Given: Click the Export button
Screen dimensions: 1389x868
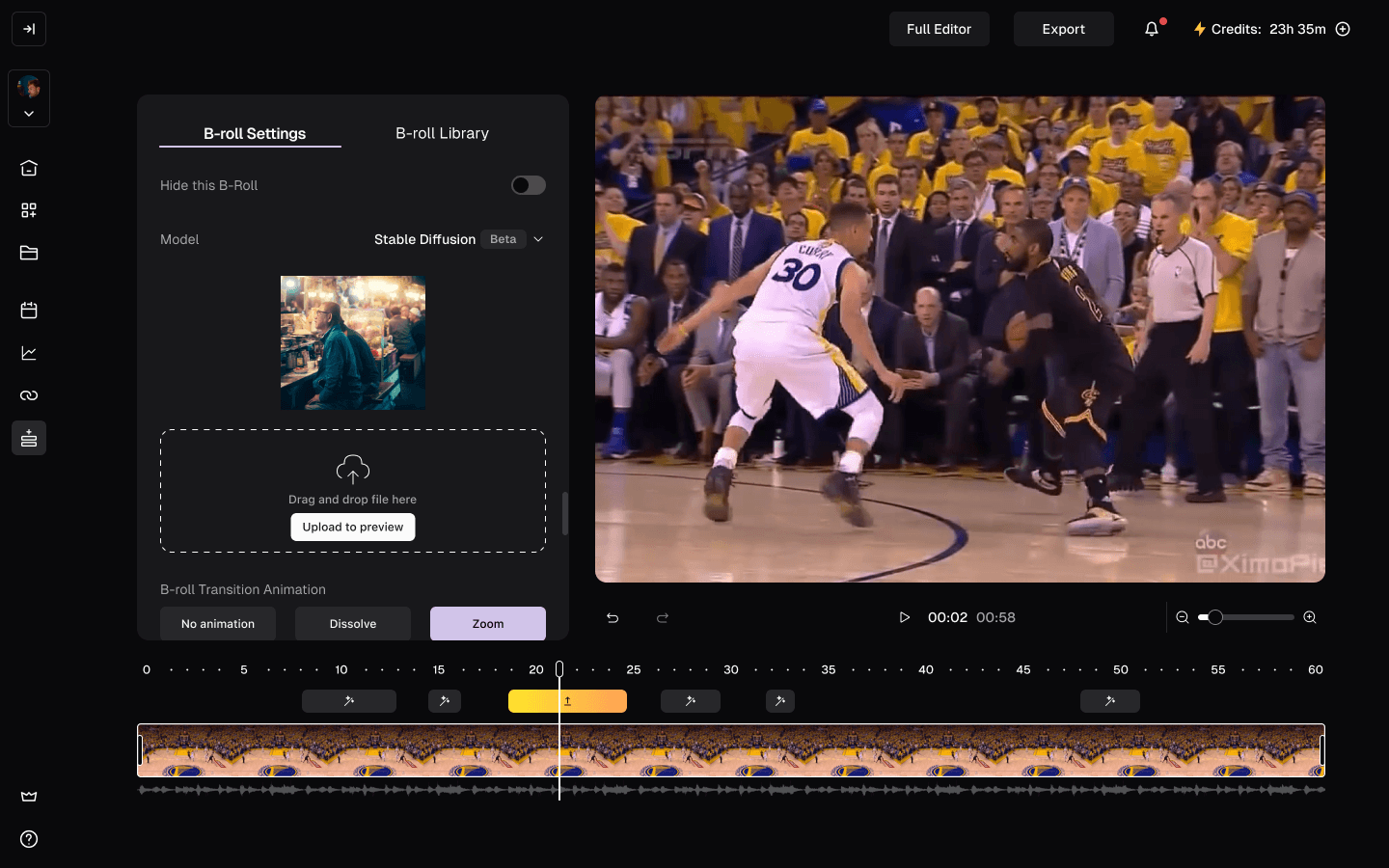Looking at the screenshot, I should click(1063, 29).
